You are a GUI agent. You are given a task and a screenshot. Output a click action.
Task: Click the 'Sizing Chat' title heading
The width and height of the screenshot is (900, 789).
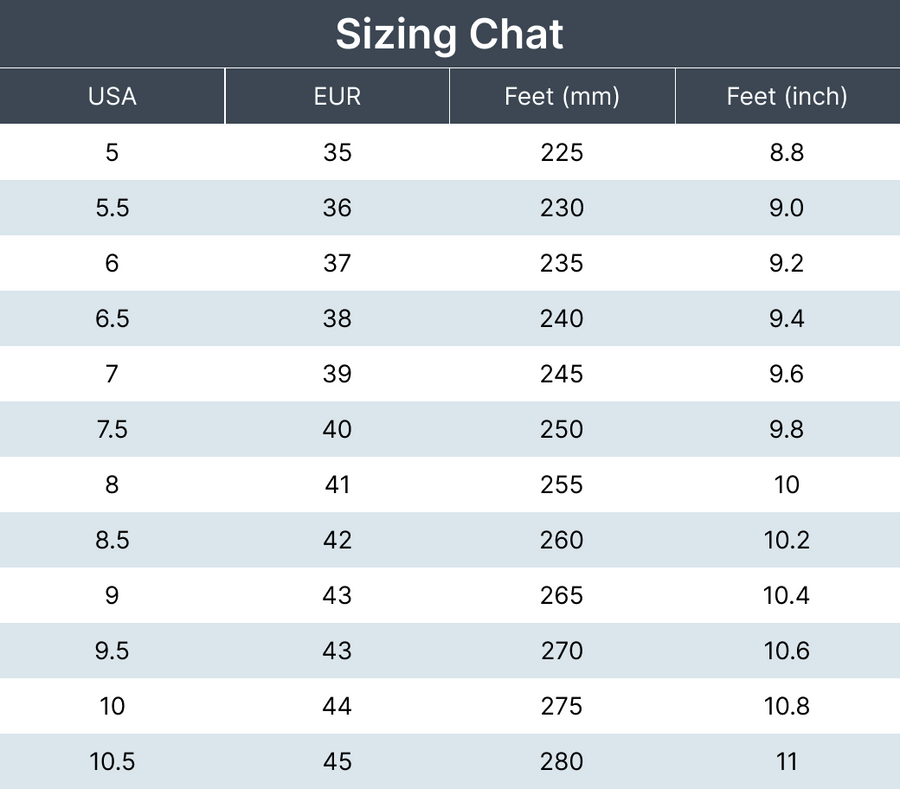pos(449,34)
